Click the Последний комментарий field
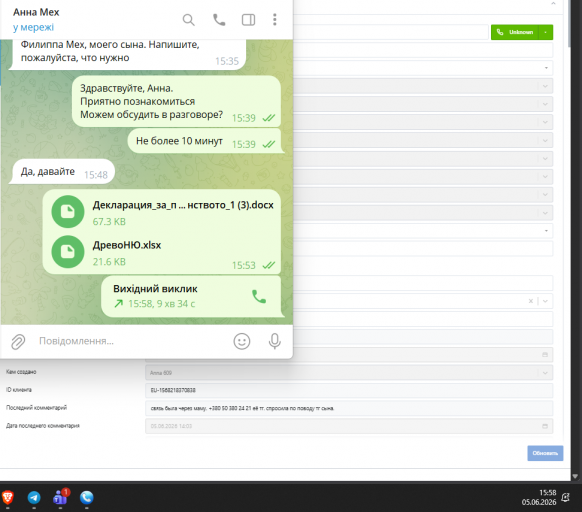This screenshot has width=582, height=512. 349,408
